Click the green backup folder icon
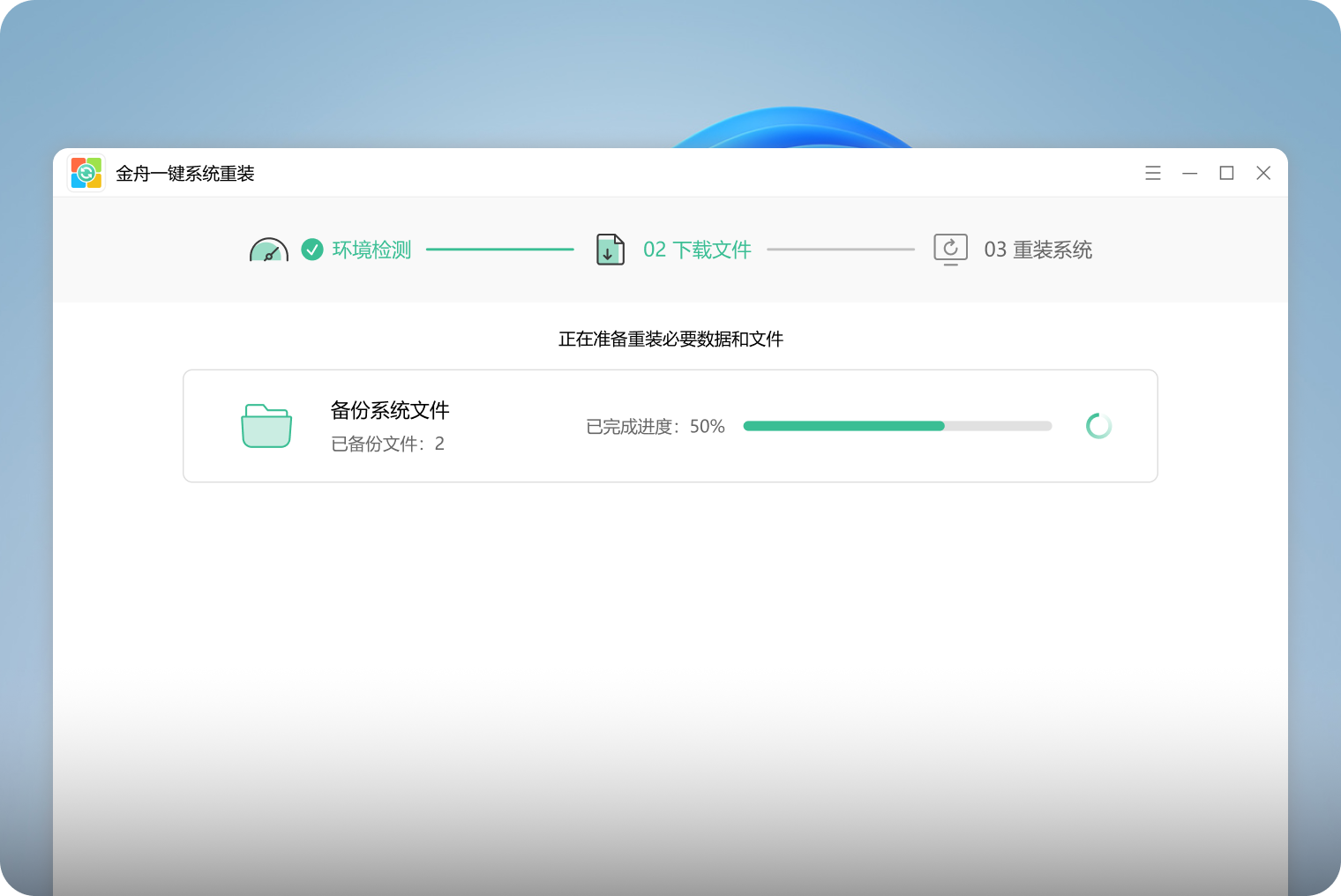This screenshot has width=1341, height=896. pyautogui.click(x=266, y=426)
